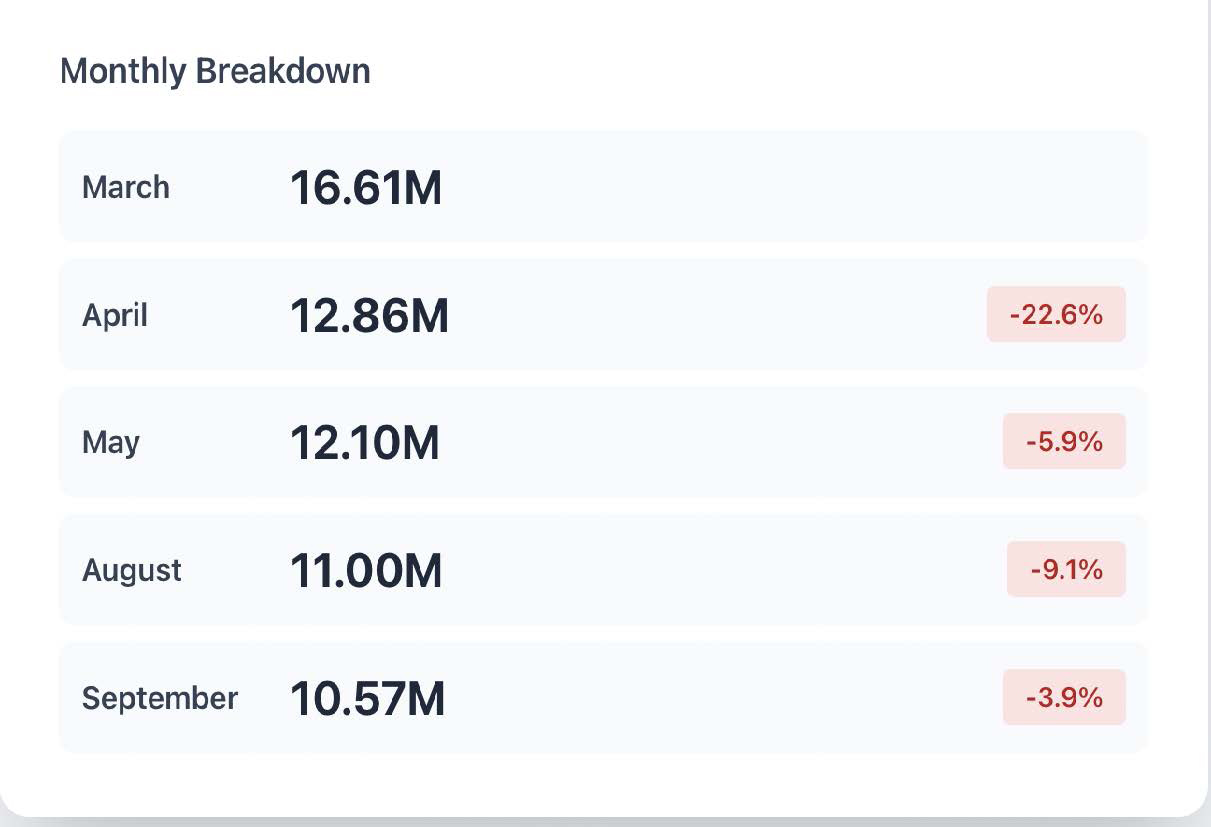Click empty area of the March row
Viewport: 1211px width, 827px height.
pos(750,188)
